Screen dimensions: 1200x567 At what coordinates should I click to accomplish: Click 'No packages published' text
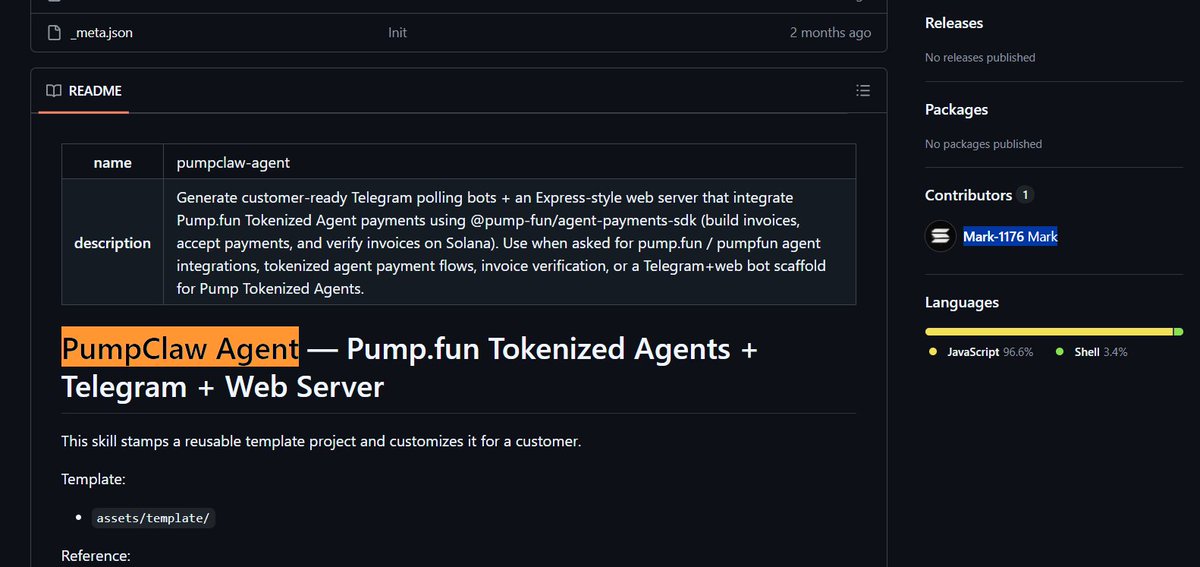[x=983, y=144]
